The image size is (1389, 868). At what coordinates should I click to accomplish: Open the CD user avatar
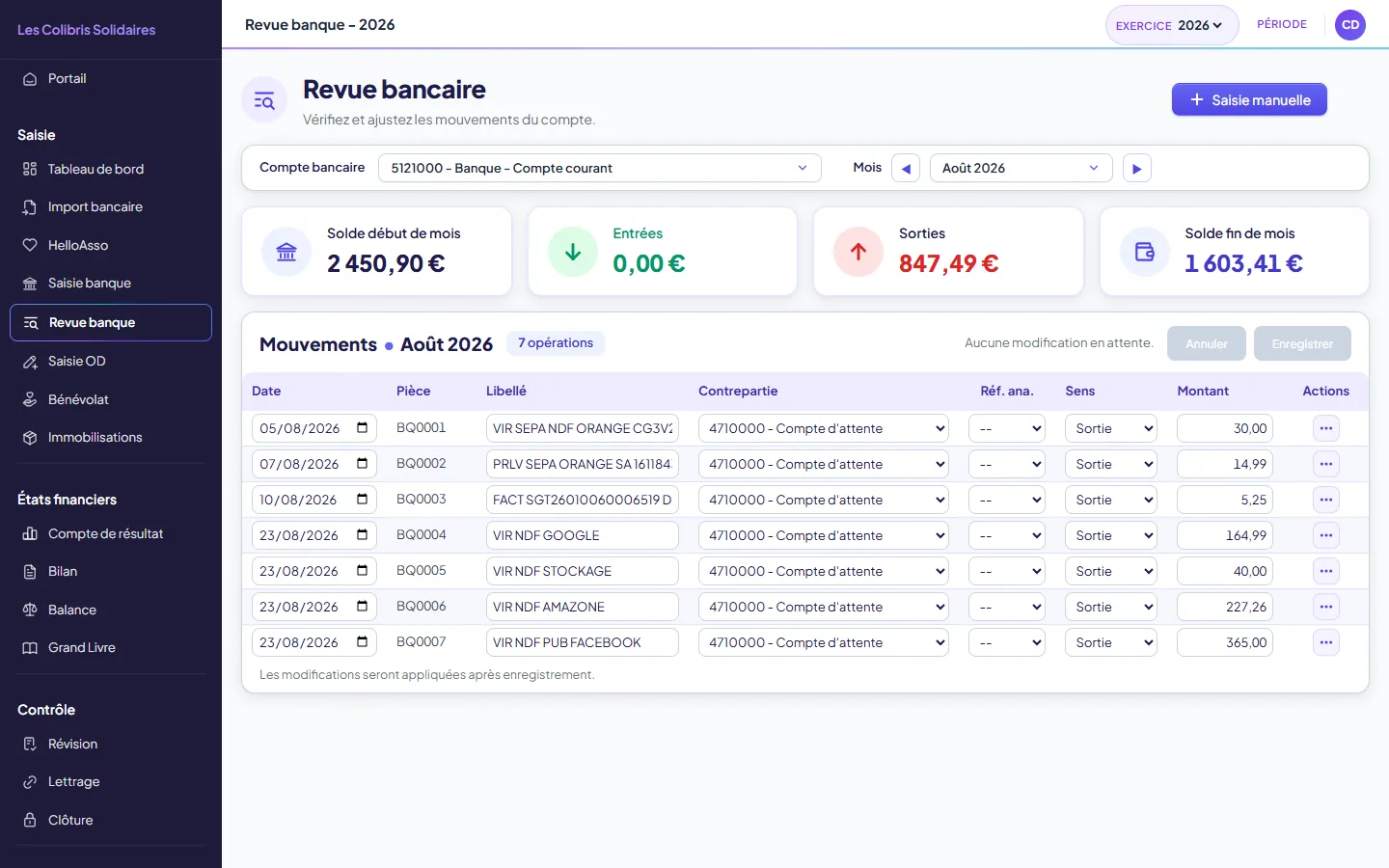pyautogui.click(x=1350, y=25)
